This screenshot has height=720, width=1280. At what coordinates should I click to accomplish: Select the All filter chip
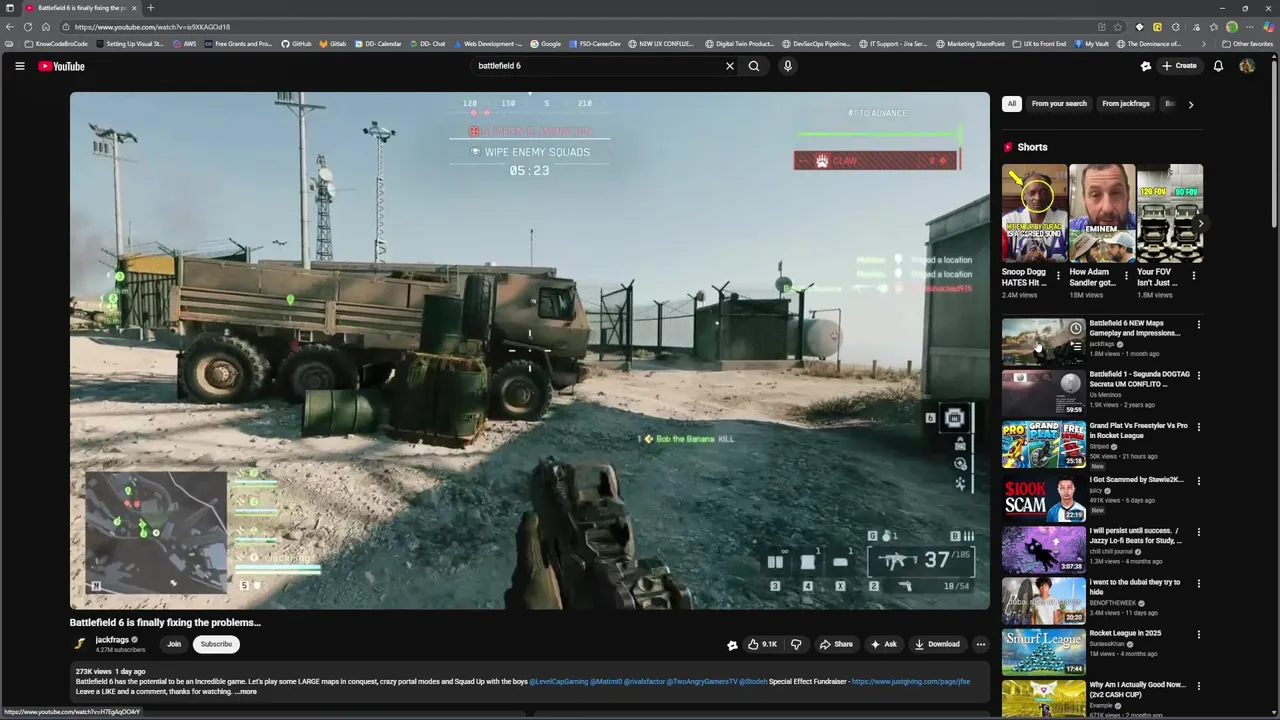coord(1011,104)
